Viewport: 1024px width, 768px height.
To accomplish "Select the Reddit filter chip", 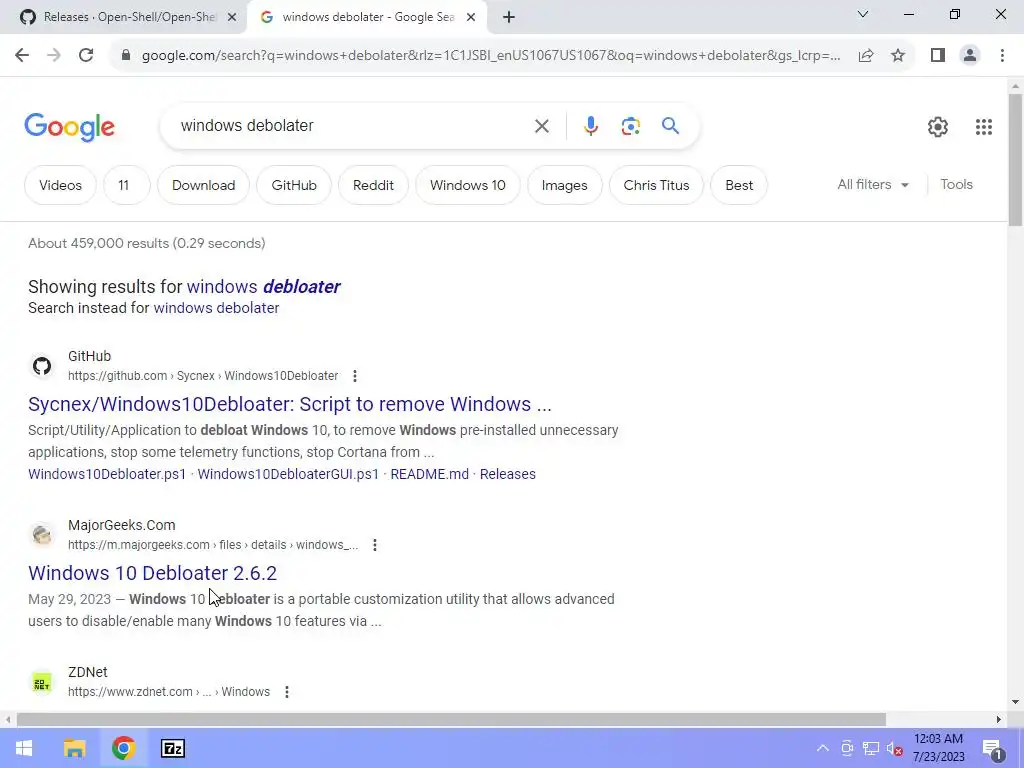I will (373, 185).
